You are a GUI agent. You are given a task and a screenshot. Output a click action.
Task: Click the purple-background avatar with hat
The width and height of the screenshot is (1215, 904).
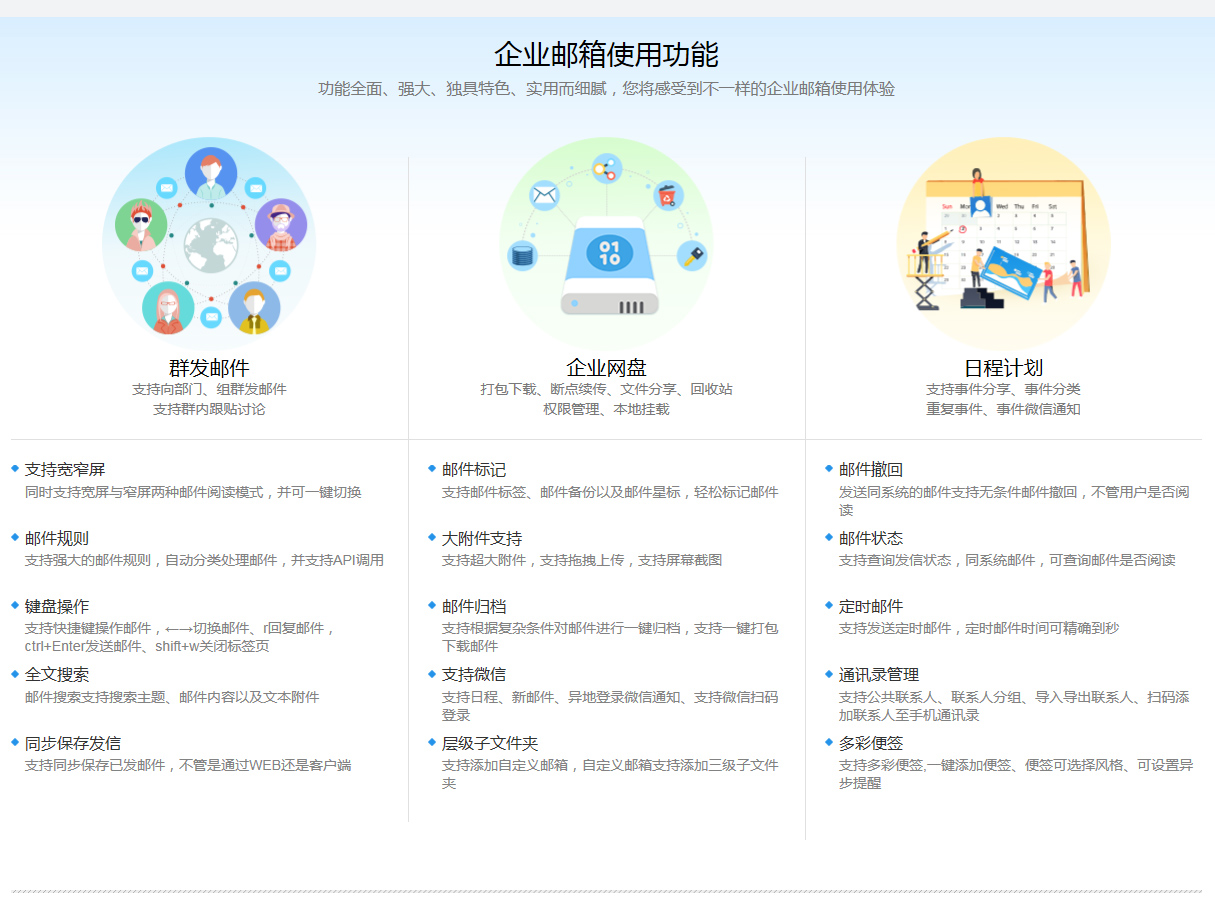coord(280,225)
